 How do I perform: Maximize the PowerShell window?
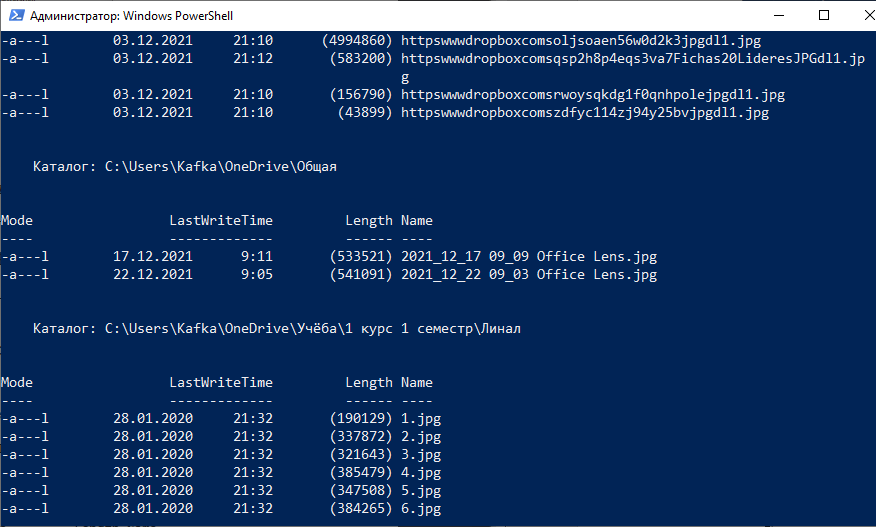pyautogui.click(x=823, y=15)
